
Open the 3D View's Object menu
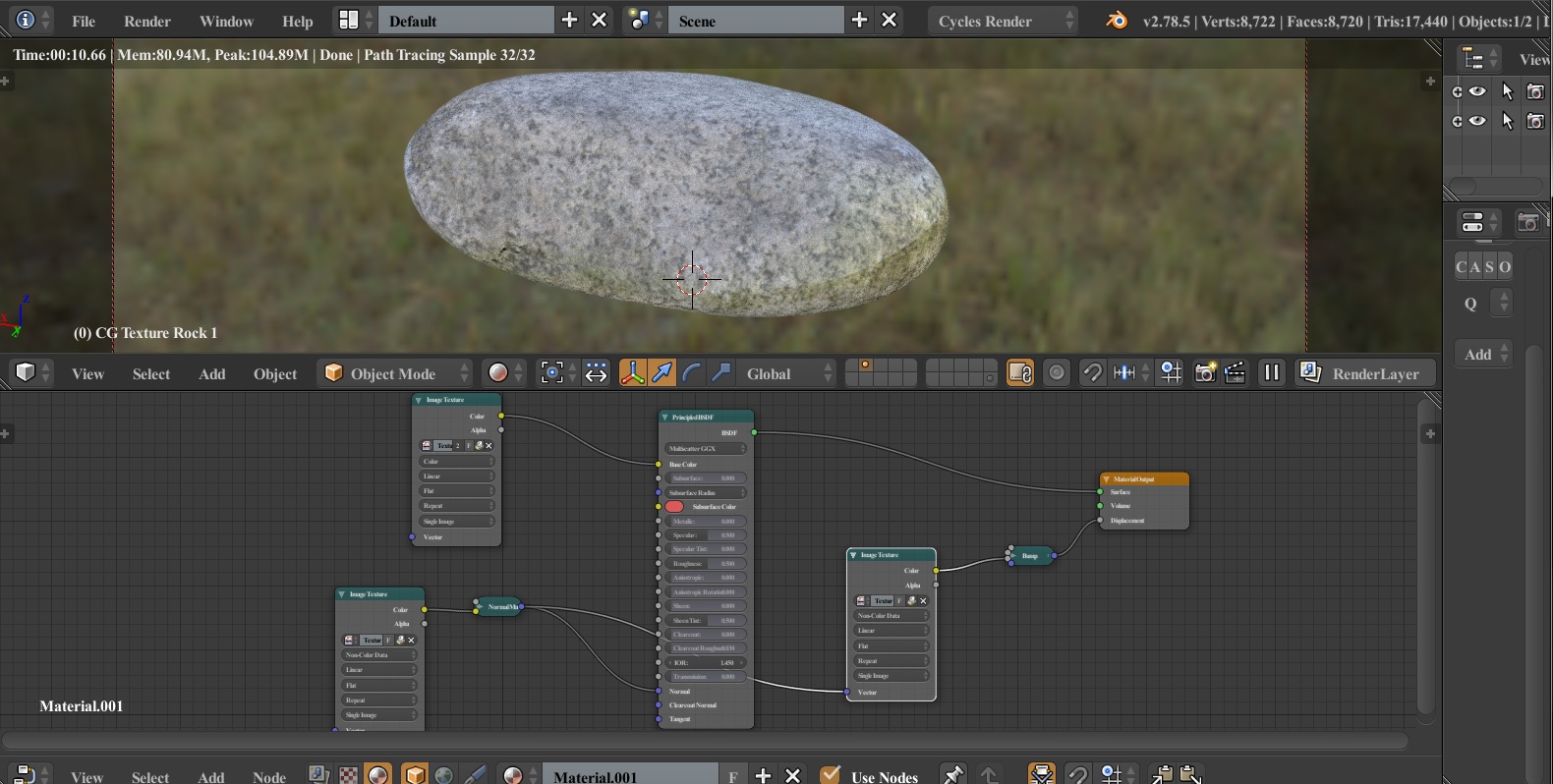point(275,373)
